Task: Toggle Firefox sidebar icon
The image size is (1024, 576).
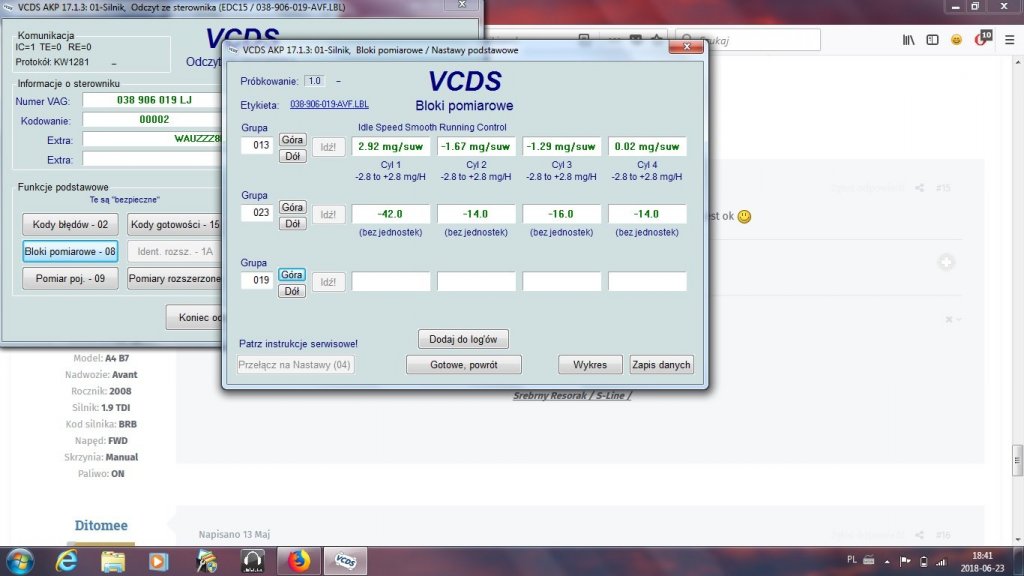Action: [932, 40]
